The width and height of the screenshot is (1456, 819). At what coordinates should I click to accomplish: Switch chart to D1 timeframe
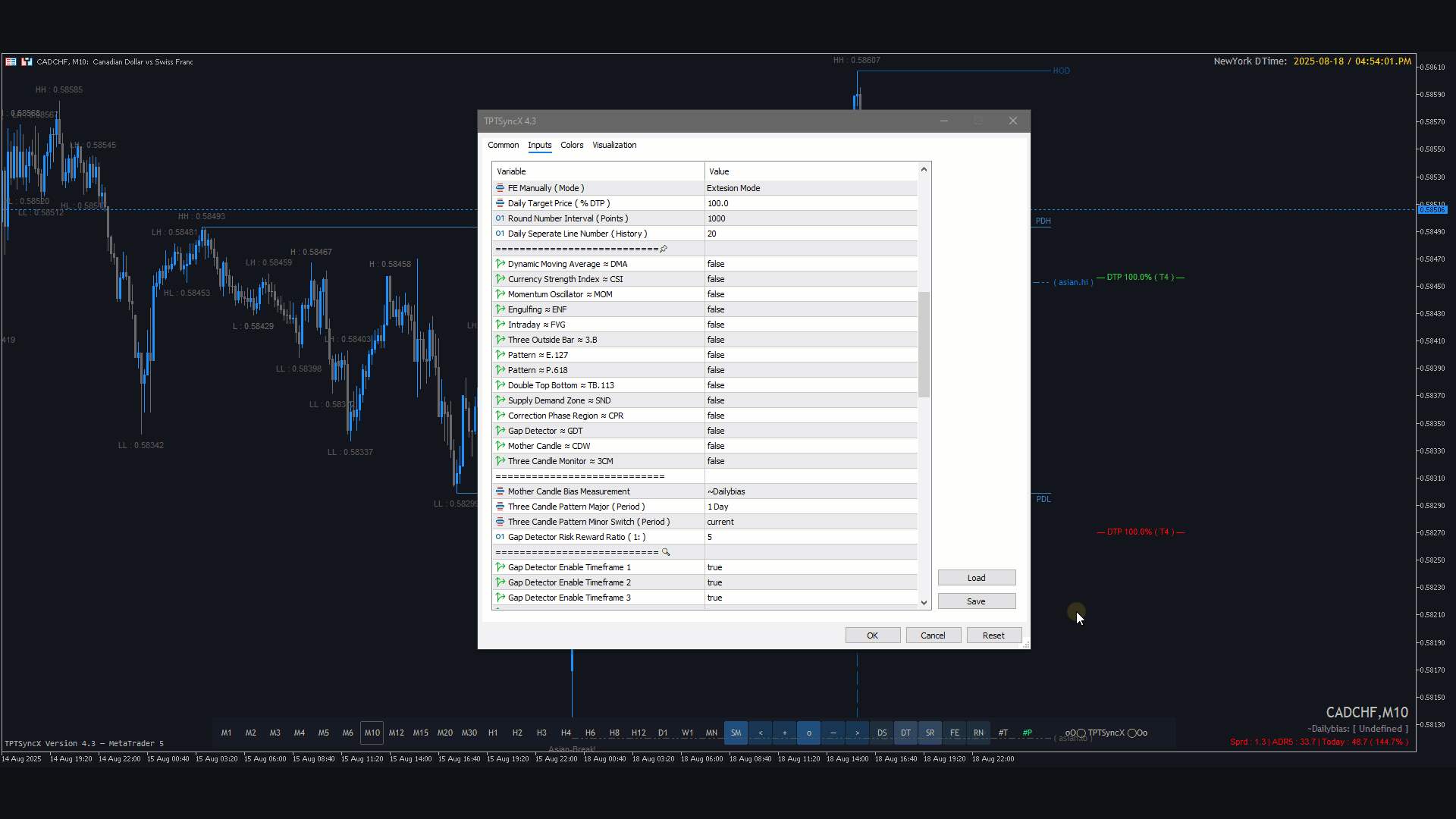click(x=663, y=733)
